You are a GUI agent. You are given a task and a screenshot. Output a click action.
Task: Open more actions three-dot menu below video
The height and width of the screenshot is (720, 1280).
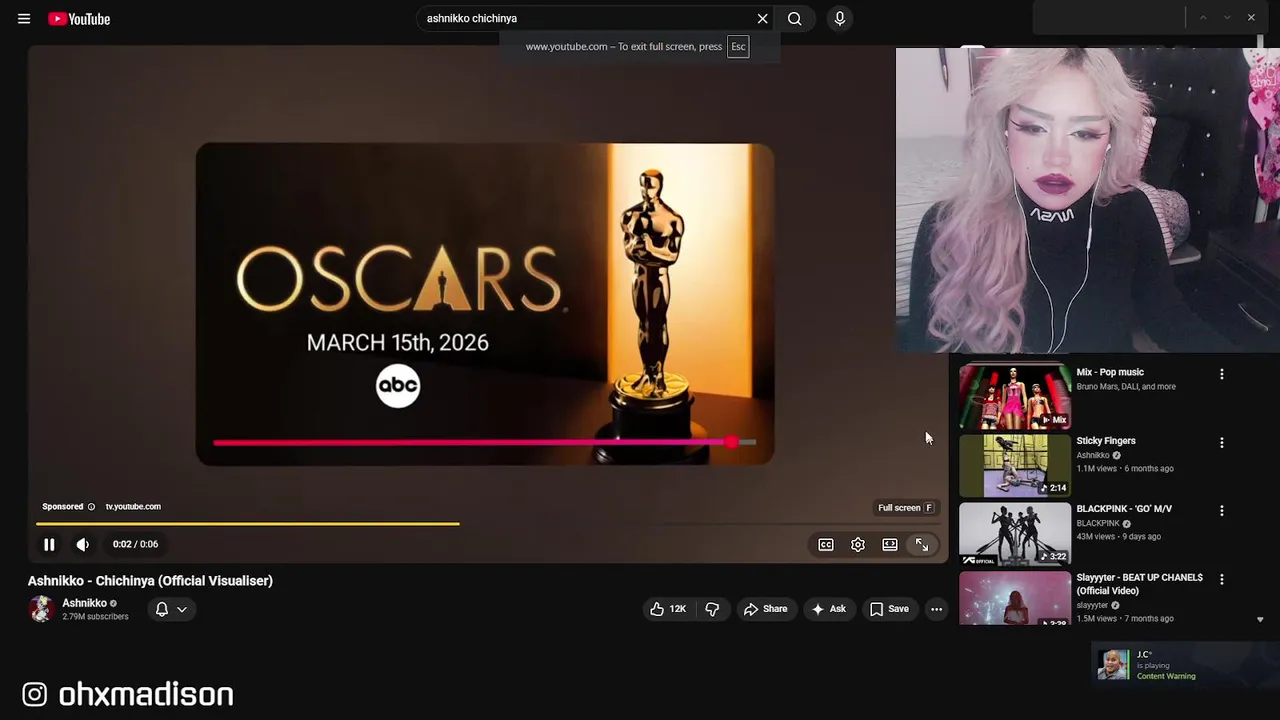coord(936,609)
